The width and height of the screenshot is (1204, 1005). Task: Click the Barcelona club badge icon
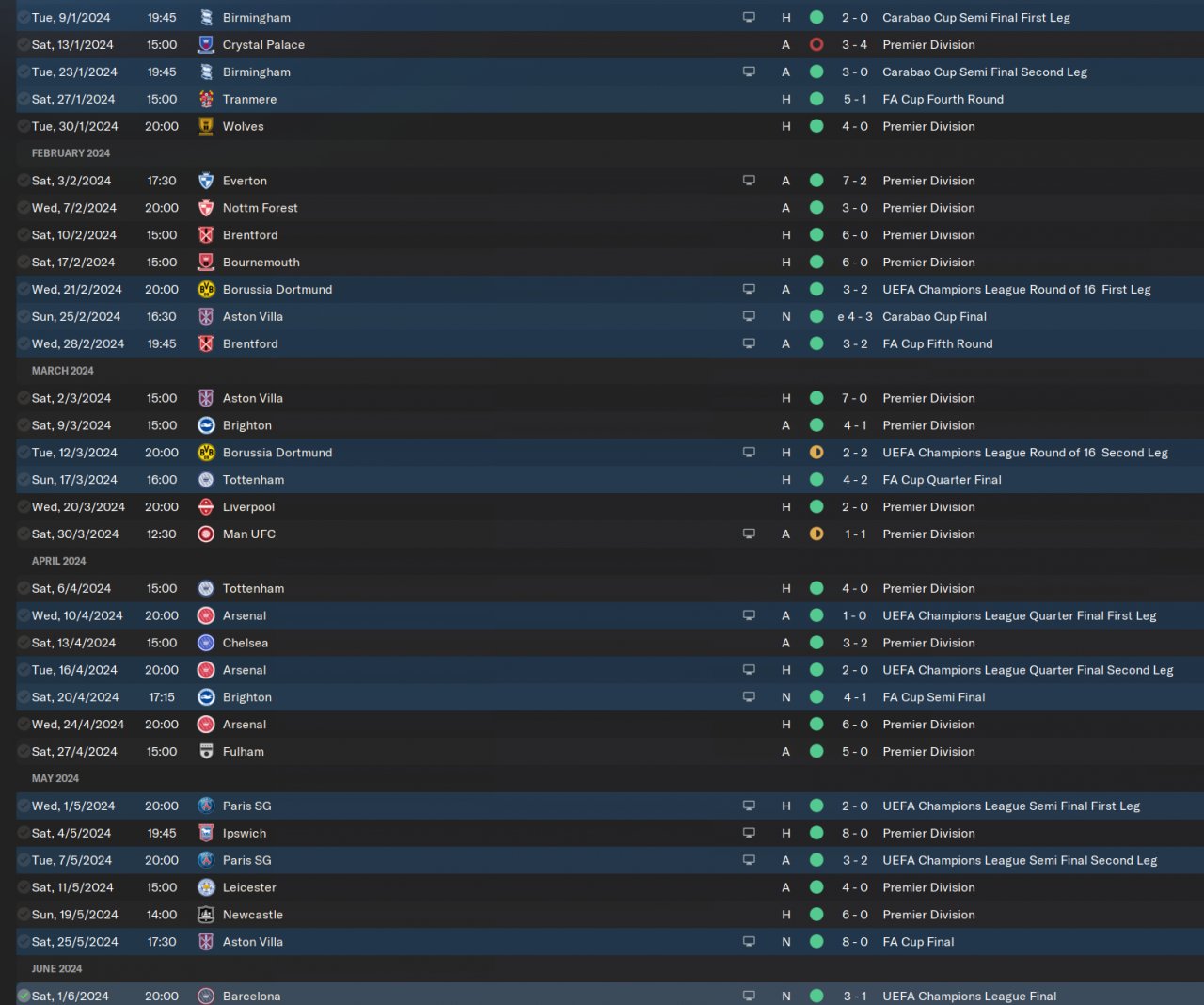click(206, 996)
